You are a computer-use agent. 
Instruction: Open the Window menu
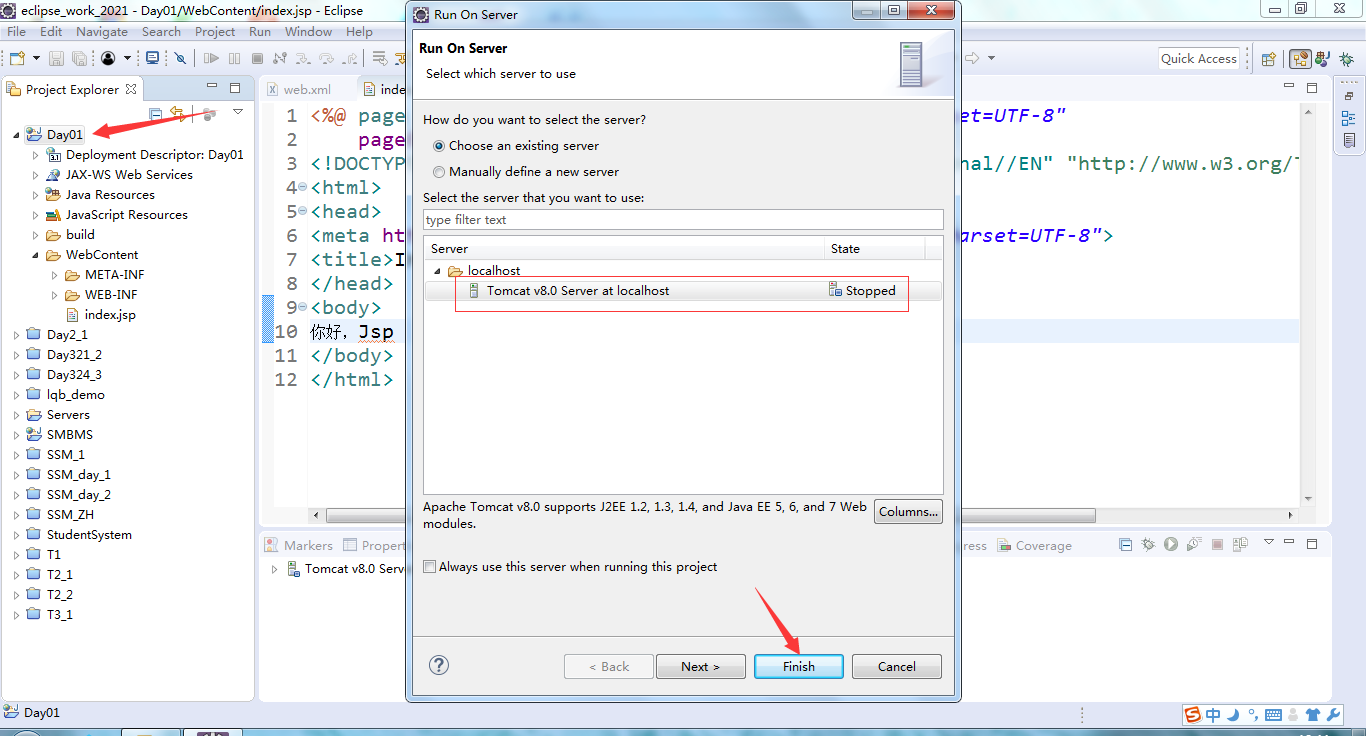[x=309, y=32]
